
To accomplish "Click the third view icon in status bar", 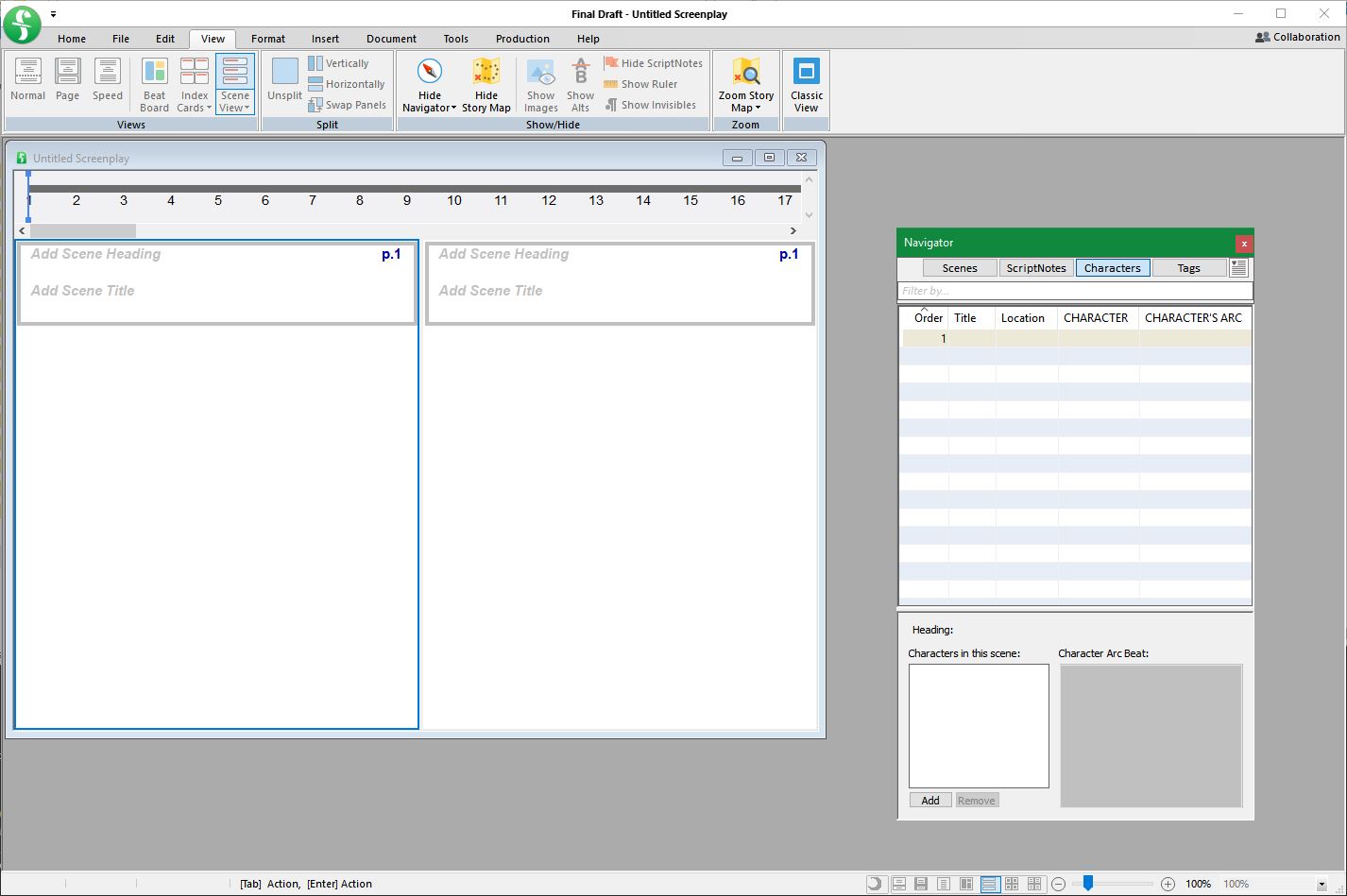I will [x=944, y=884].
